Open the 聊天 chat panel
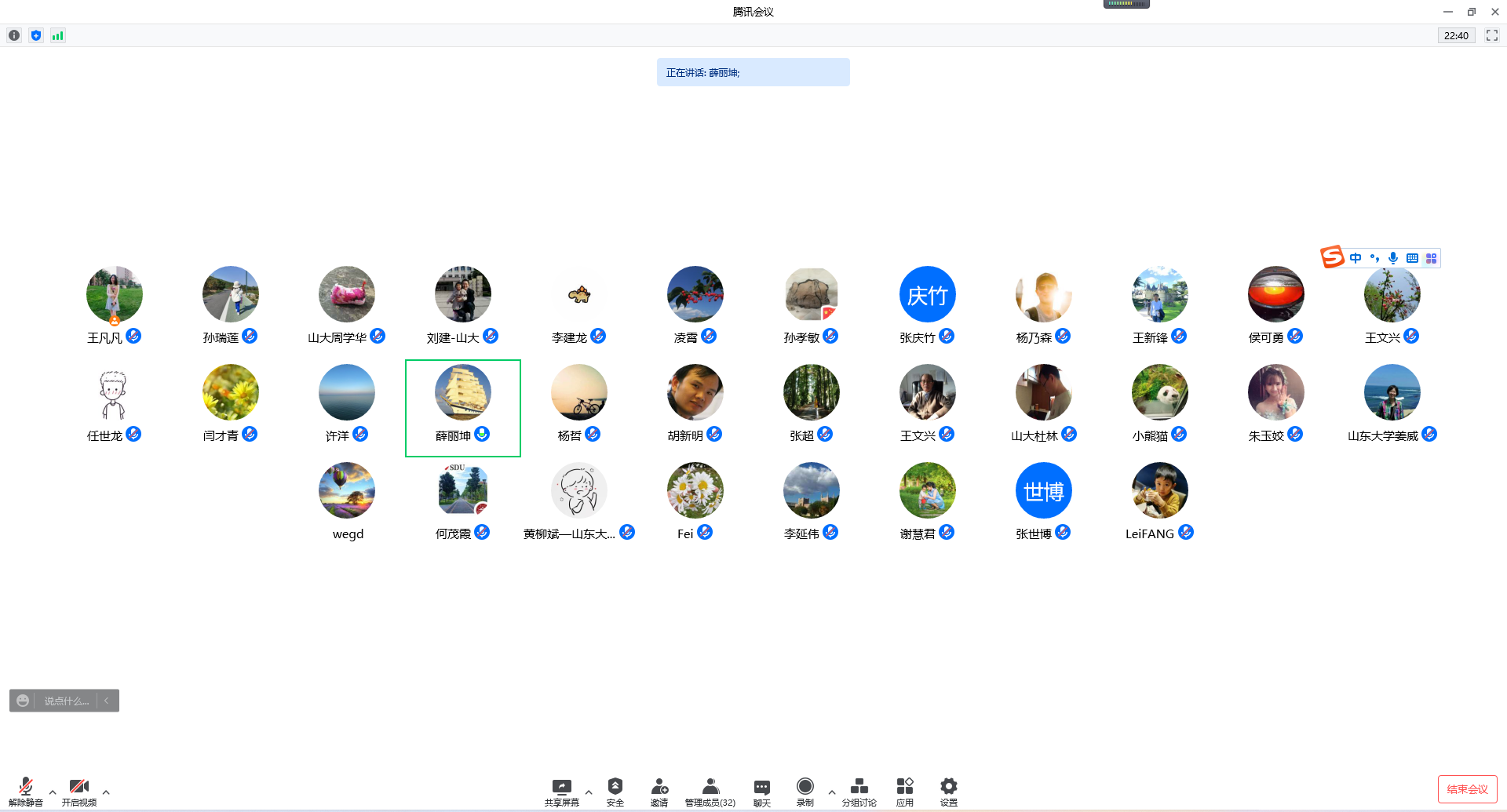 pyautogui.click(x=761, y=791)
